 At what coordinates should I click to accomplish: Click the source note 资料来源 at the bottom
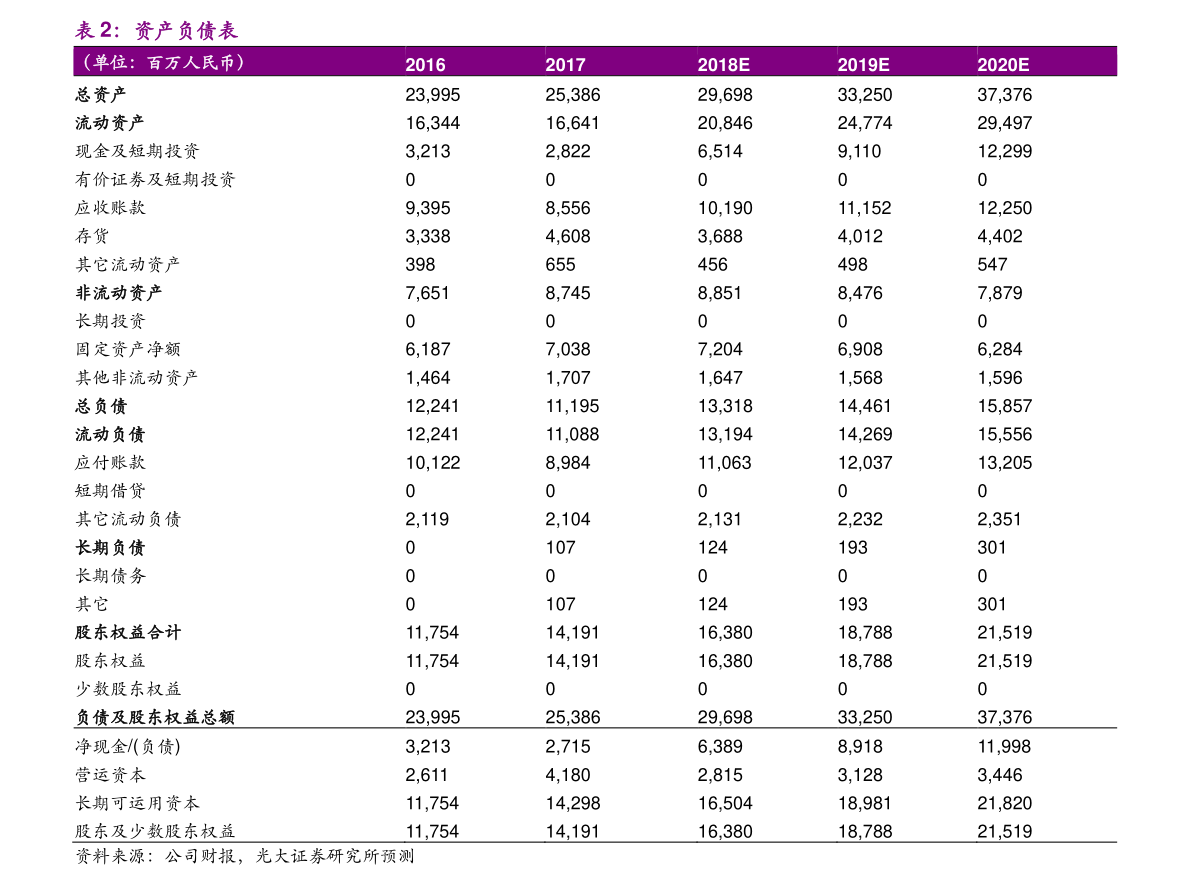point(245,856)
